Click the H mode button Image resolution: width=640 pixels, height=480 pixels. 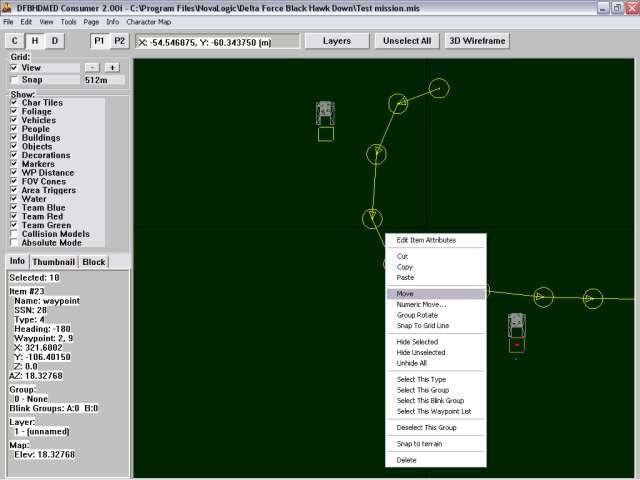35,41
